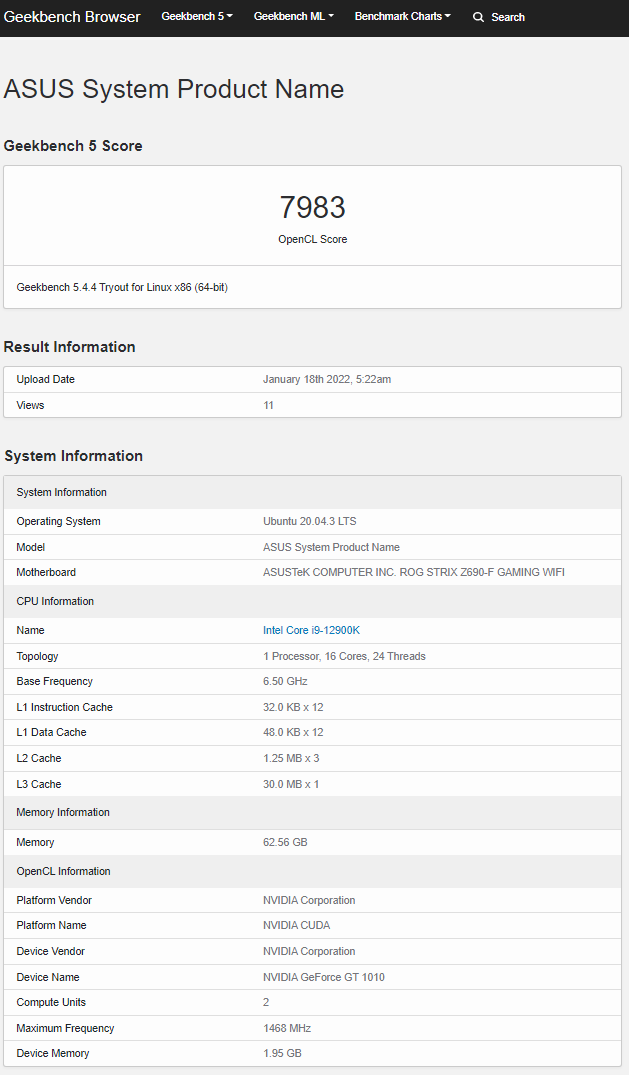
Task: Click the Device Vendor value NVIDIA Corporation
Action: click(x=309, y=952)
